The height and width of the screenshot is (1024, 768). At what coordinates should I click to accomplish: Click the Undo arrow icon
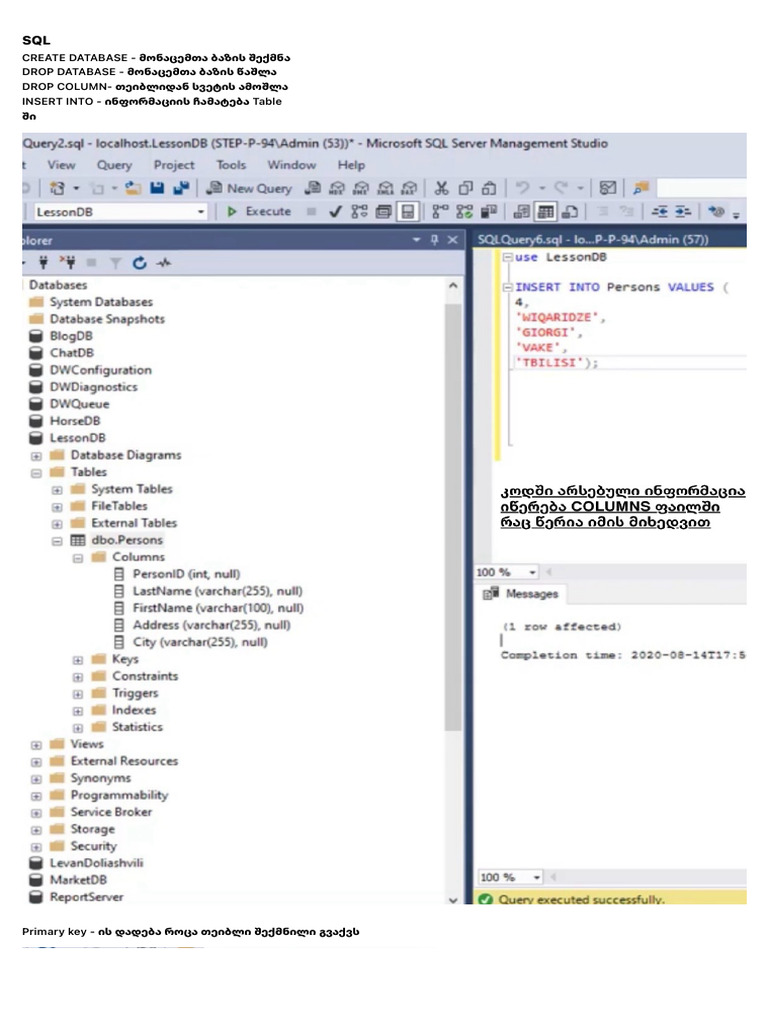(x=522, y=188)
